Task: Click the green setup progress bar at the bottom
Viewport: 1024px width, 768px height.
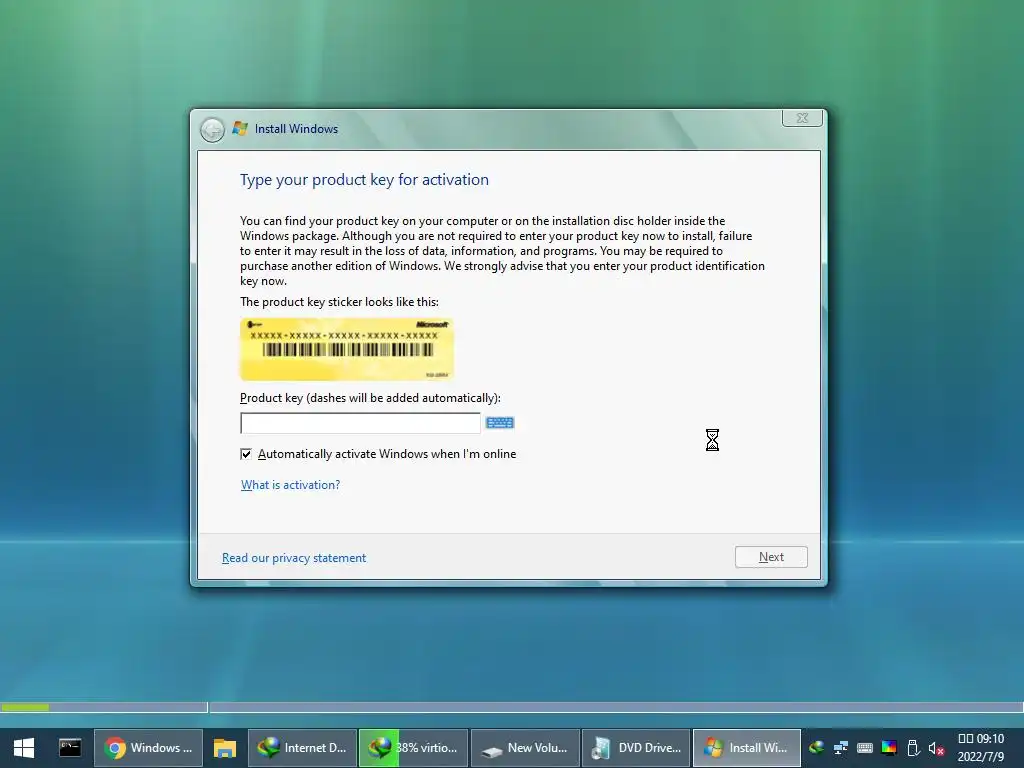Action: 25,707
